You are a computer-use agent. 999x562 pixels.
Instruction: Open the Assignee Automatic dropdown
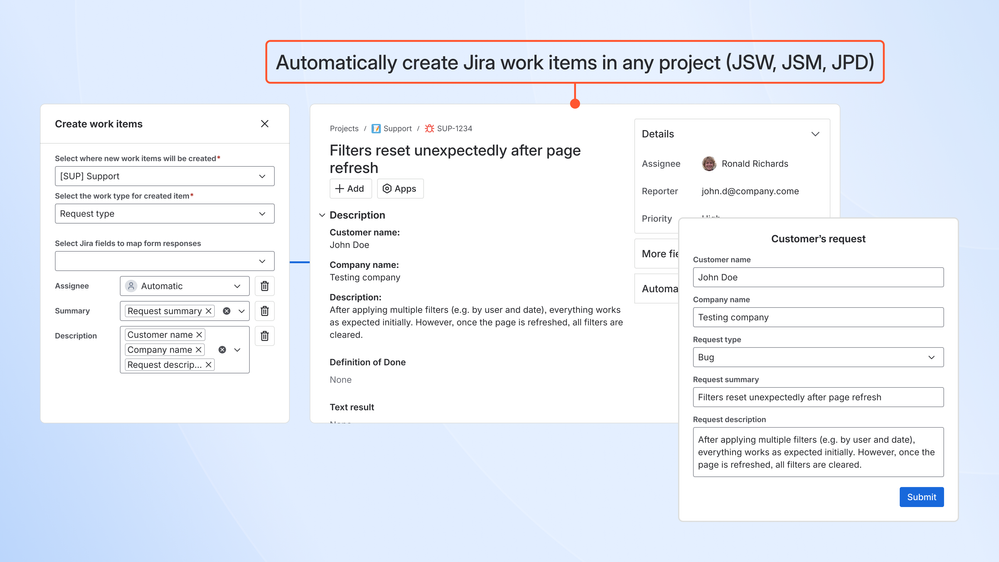185,286
